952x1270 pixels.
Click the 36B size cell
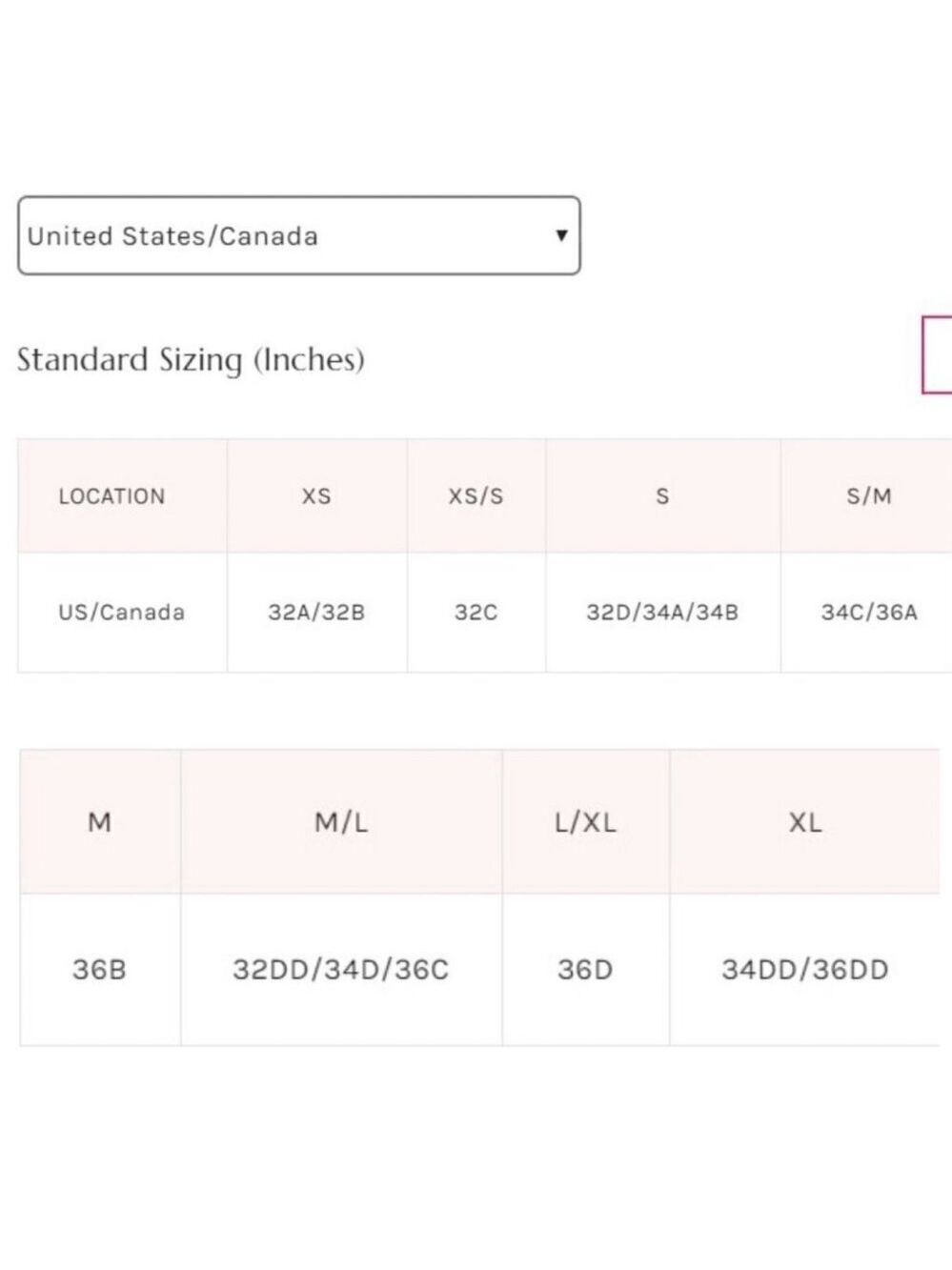[100, 970]
